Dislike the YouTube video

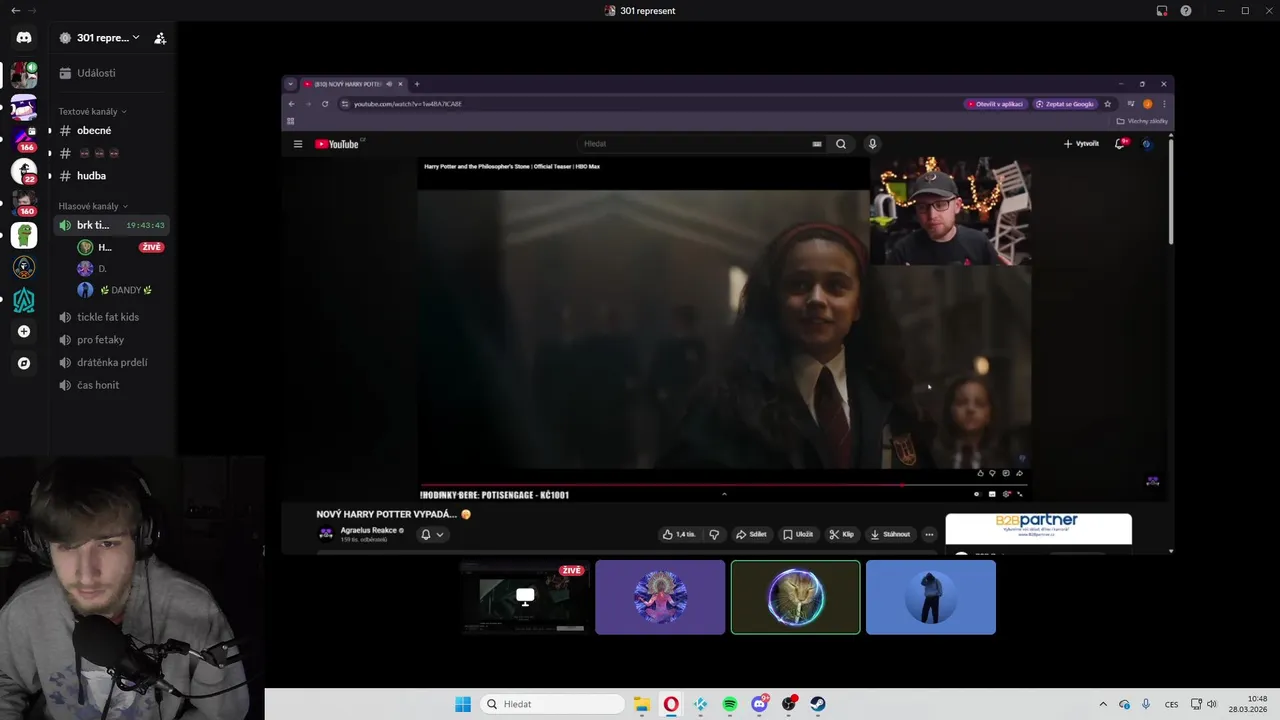click(x=714, y=534)
